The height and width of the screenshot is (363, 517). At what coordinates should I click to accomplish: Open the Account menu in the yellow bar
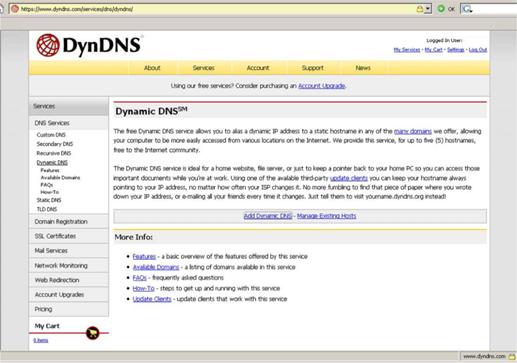pos(258,68)
